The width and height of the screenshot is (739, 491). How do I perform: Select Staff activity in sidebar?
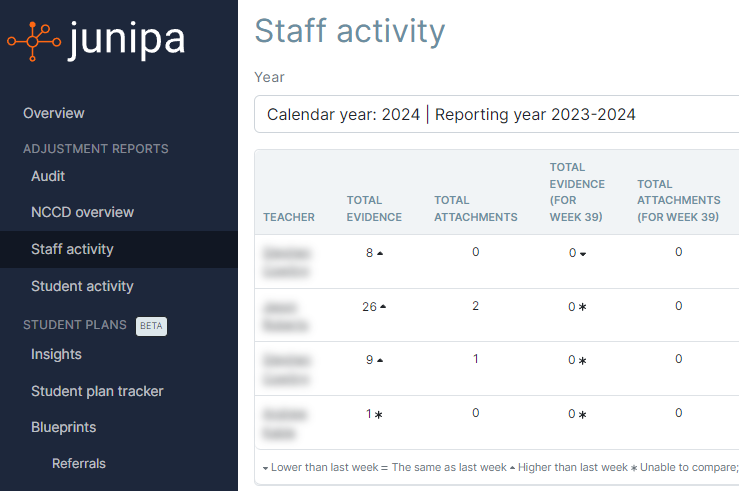tap(72, 249)
